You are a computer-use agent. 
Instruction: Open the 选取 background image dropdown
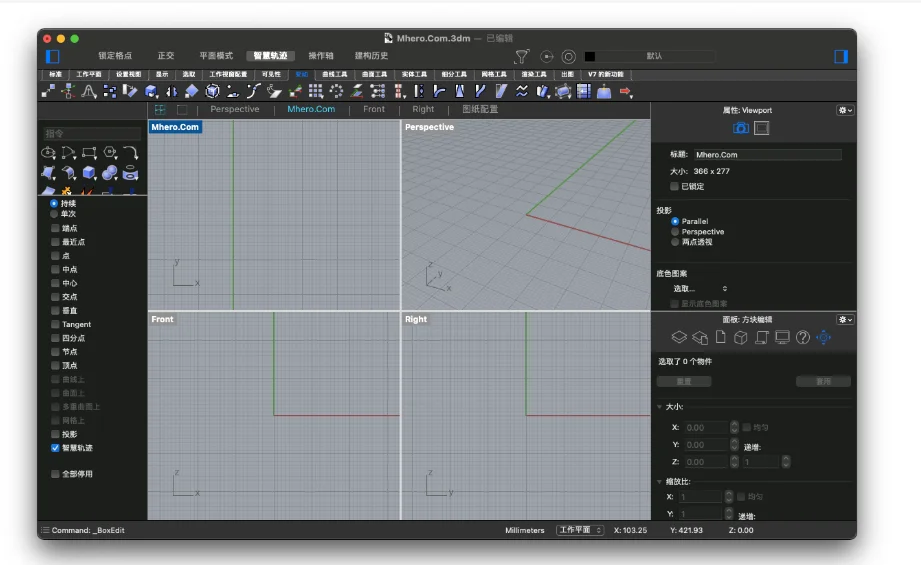point(700,288)
